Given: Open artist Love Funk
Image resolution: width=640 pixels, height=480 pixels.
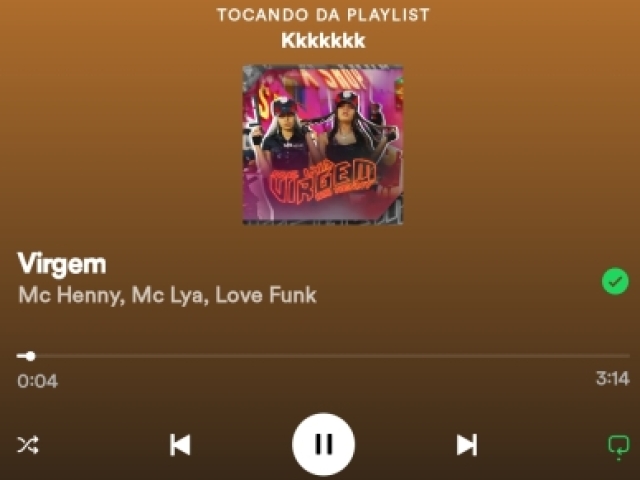Looking at the screenshot, I should pyautogui.click(x=266, y=295).
